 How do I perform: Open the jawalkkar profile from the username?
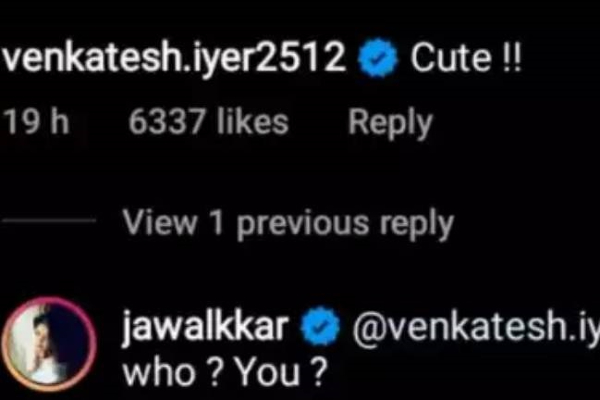[x=205, y=327]
